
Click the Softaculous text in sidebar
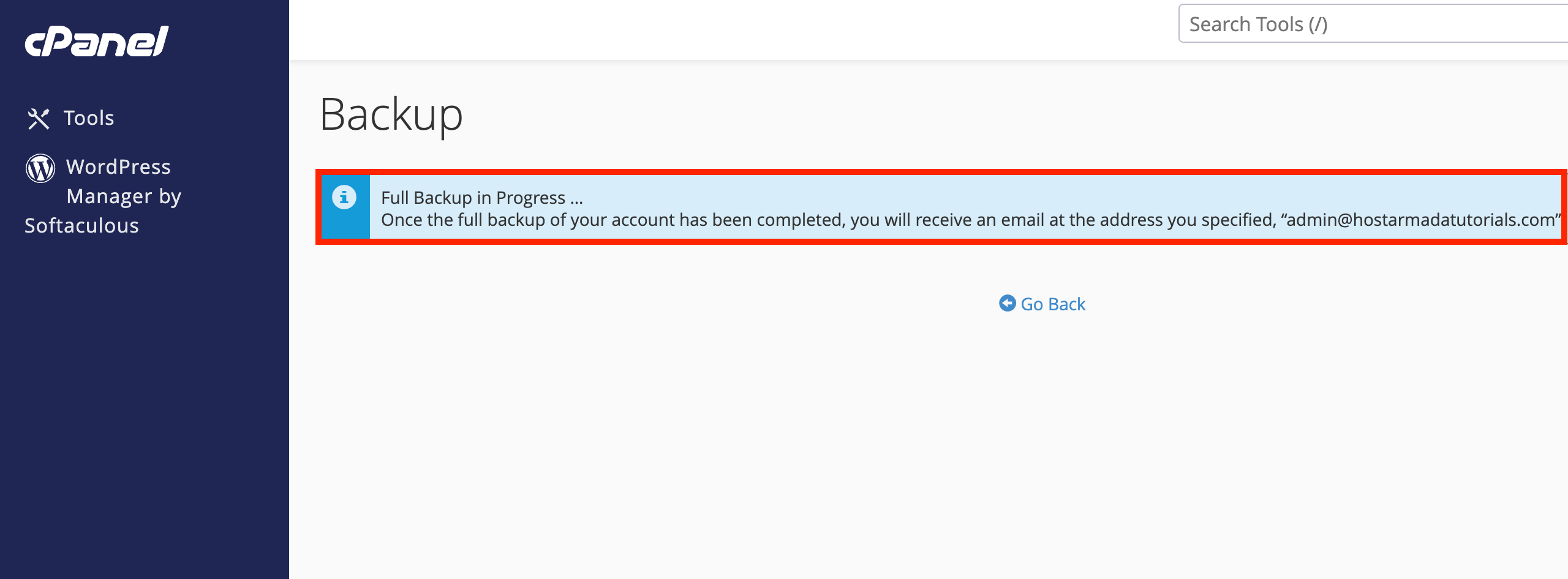click(81, 226)
